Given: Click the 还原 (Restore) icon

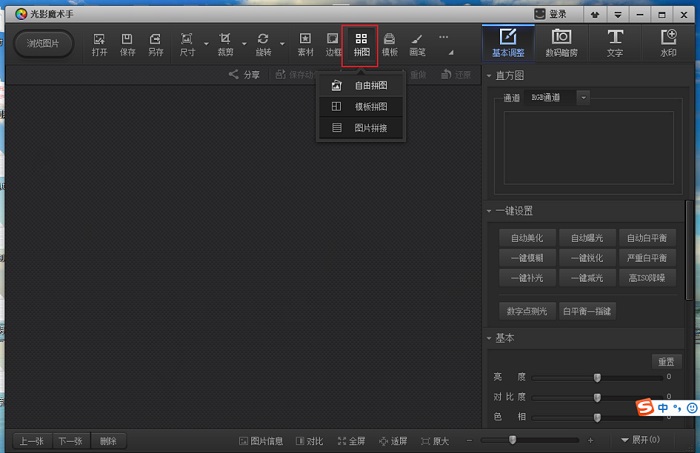Looking at the screenshot, I should pyautogui.click(x=446, y=74).
